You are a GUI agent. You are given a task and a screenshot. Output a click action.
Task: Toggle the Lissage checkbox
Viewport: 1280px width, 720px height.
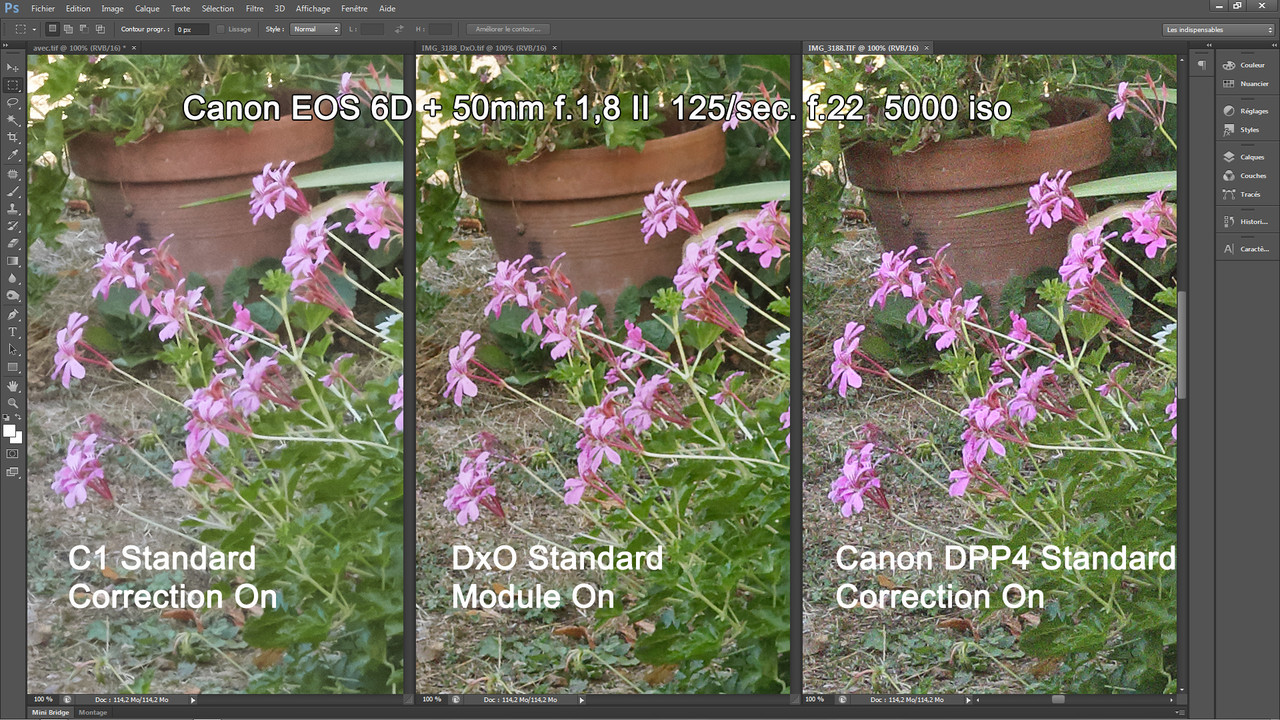pos(221,29)
